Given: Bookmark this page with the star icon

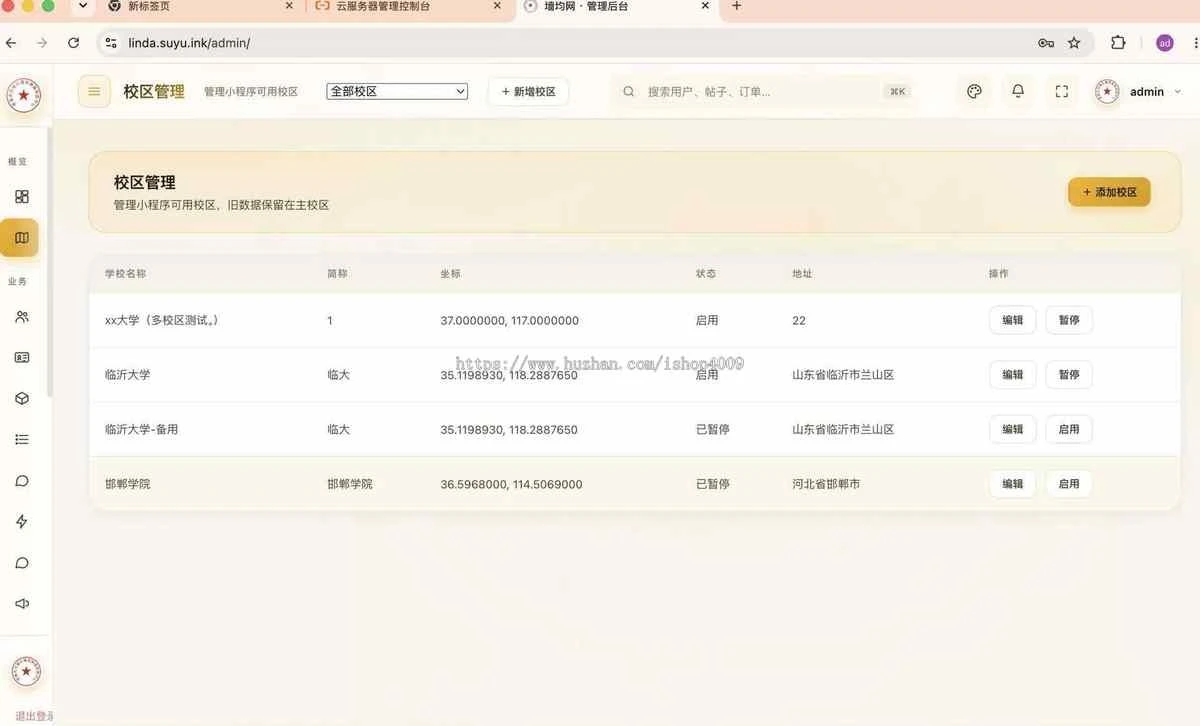Looking at the screenshot, I should (x=1074, y=43).
